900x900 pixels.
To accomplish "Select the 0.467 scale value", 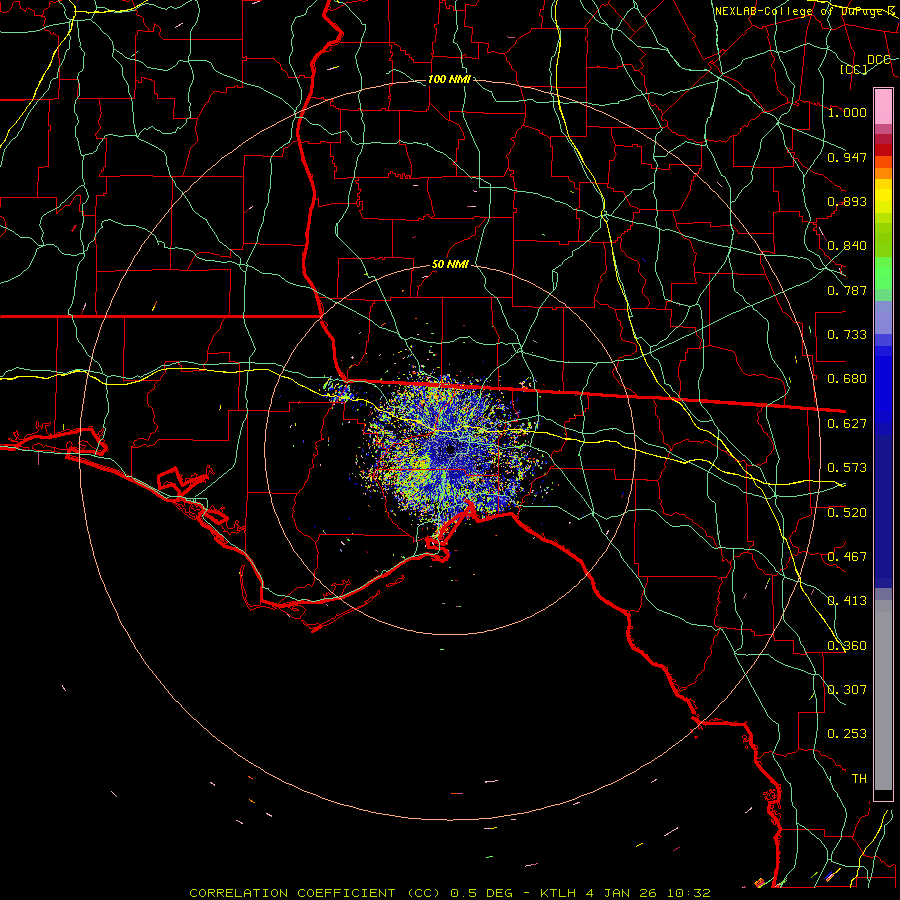I will (847, 557).
